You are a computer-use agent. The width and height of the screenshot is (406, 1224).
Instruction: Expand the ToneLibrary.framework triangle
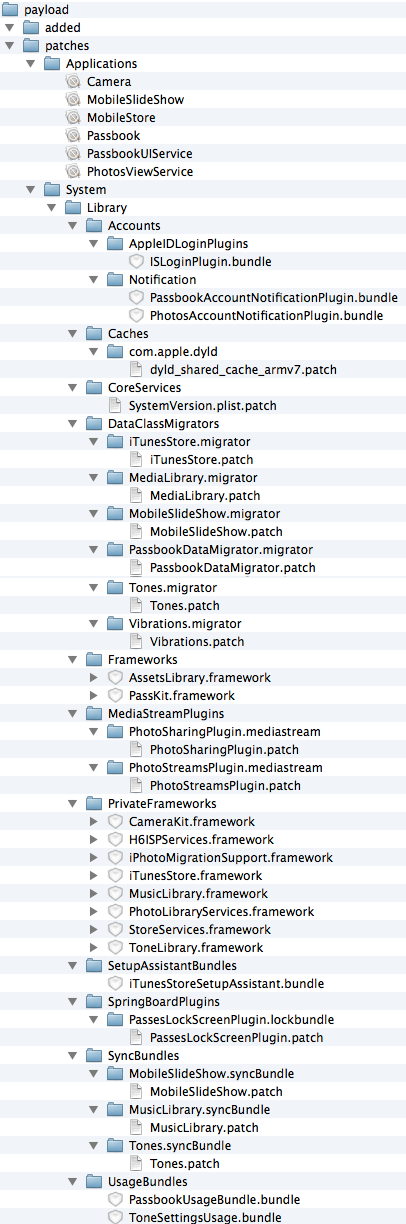[x=94, y=948]
